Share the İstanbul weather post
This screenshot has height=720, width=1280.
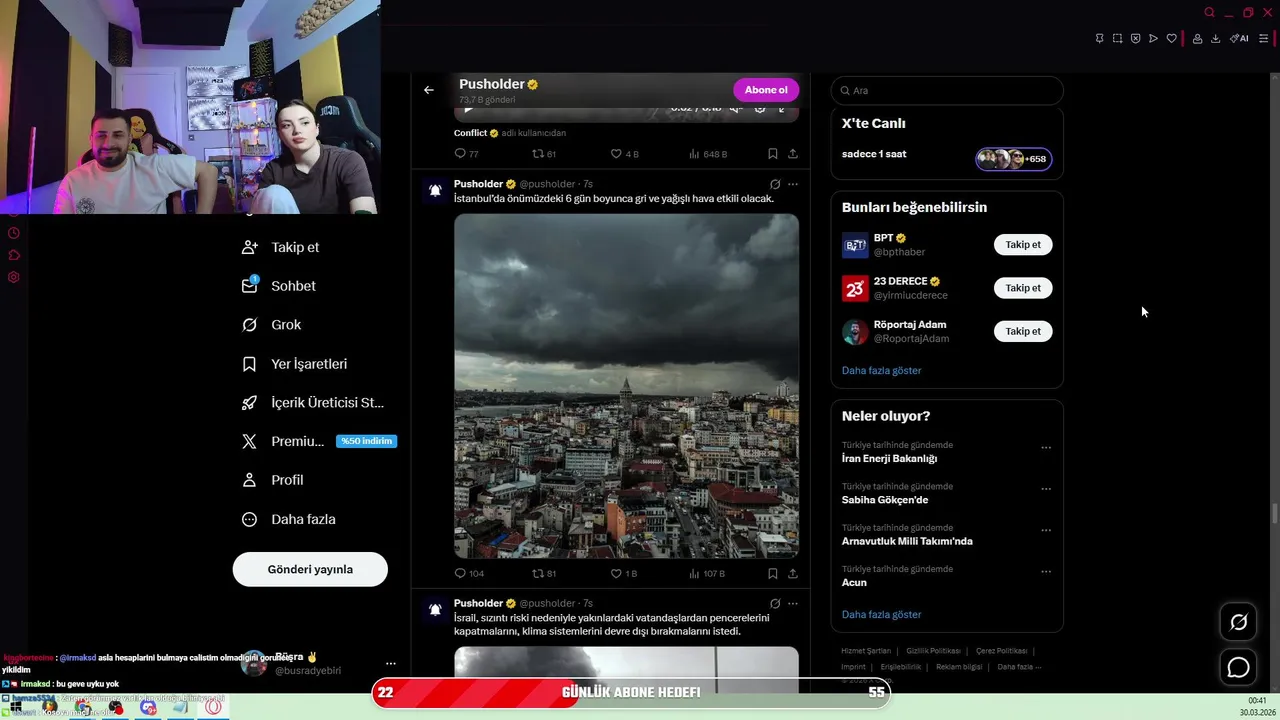point(793,574)
